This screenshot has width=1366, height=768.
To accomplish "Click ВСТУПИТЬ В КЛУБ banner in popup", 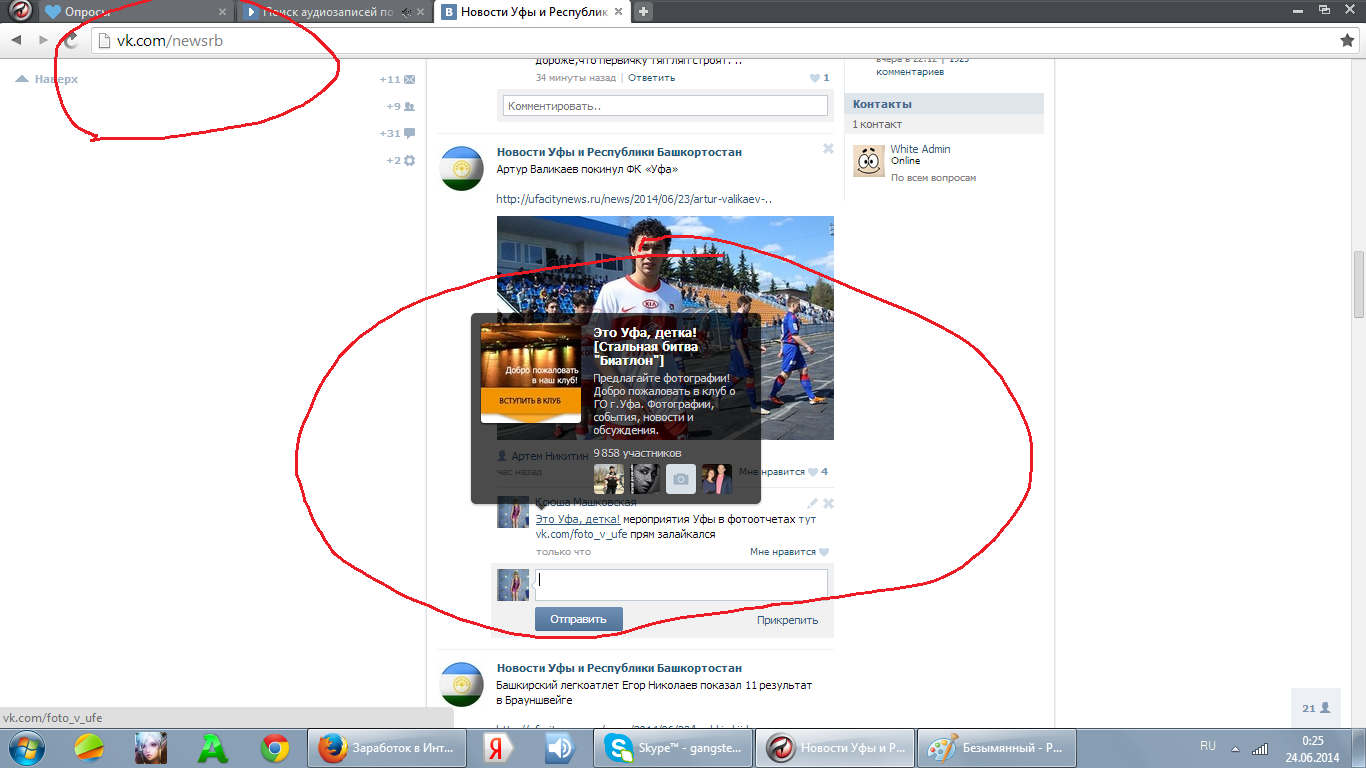I will pyautogui.click(x=531, y=401).
